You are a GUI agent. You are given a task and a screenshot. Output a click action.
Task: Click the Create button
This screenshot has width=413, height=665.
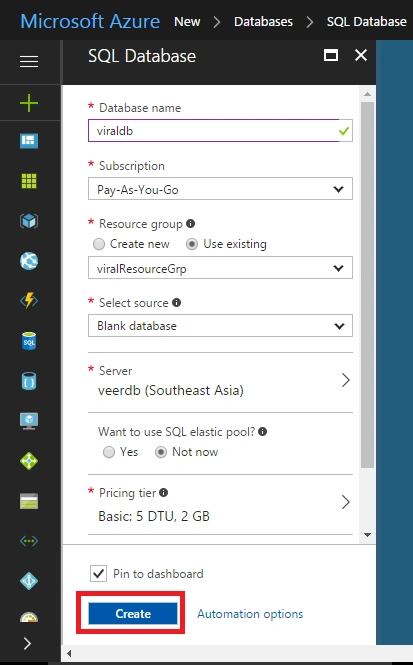(133, 614)
